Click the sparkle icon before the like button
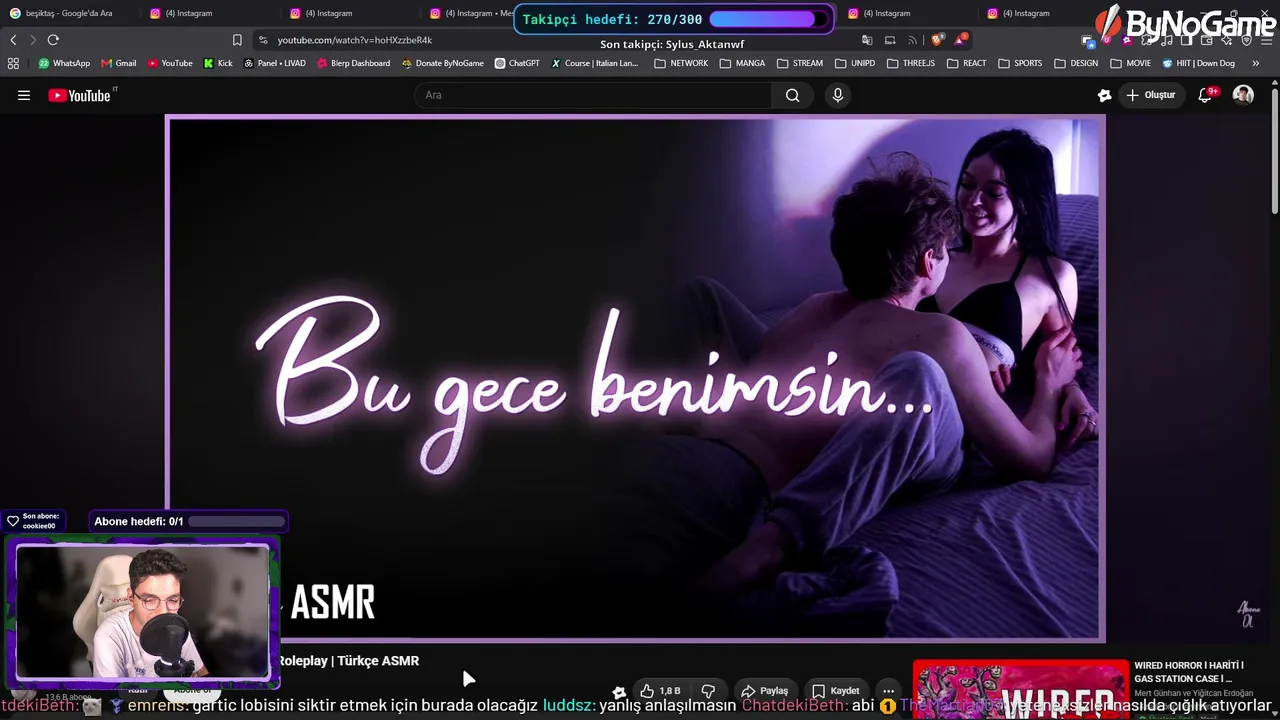This screenshot has height=720, width=1280. 619,691
